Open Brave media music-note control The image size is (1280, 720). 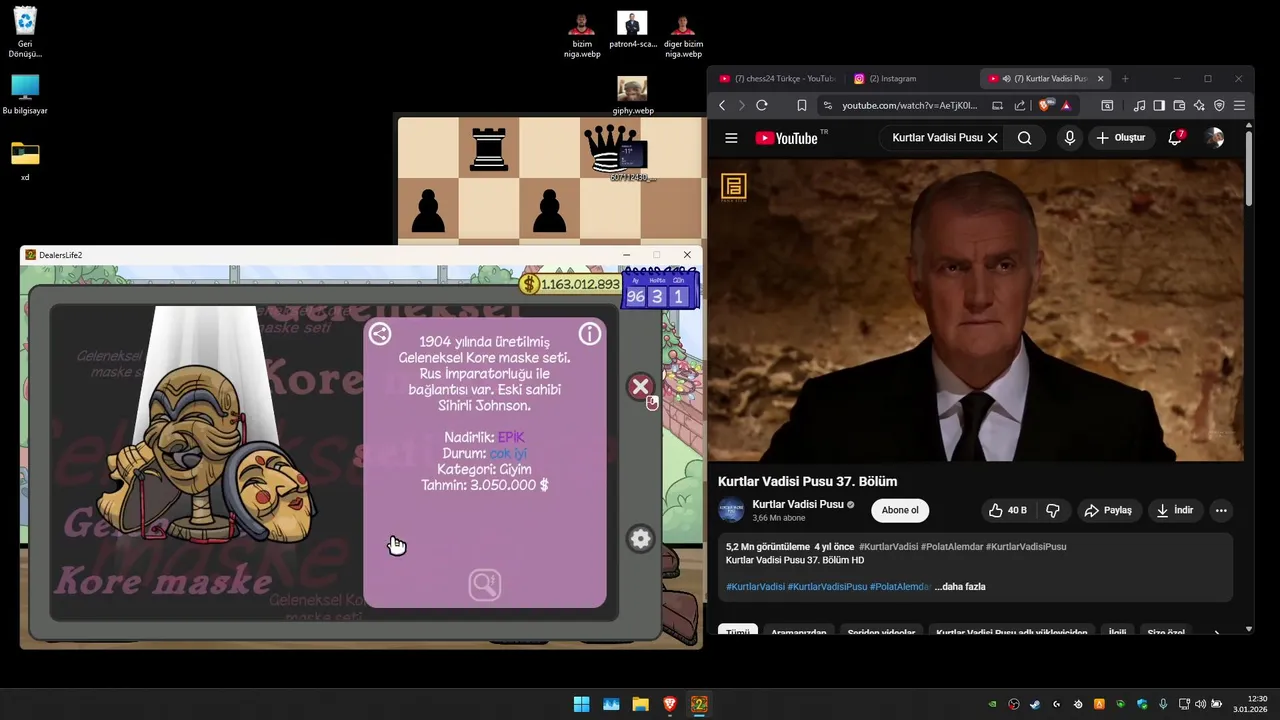pyautogui.click(x=1139, y=105)
